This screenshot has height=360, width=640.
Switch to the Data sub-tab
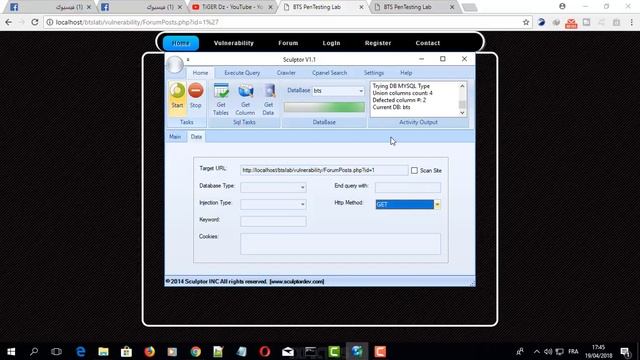coord(196,137)
